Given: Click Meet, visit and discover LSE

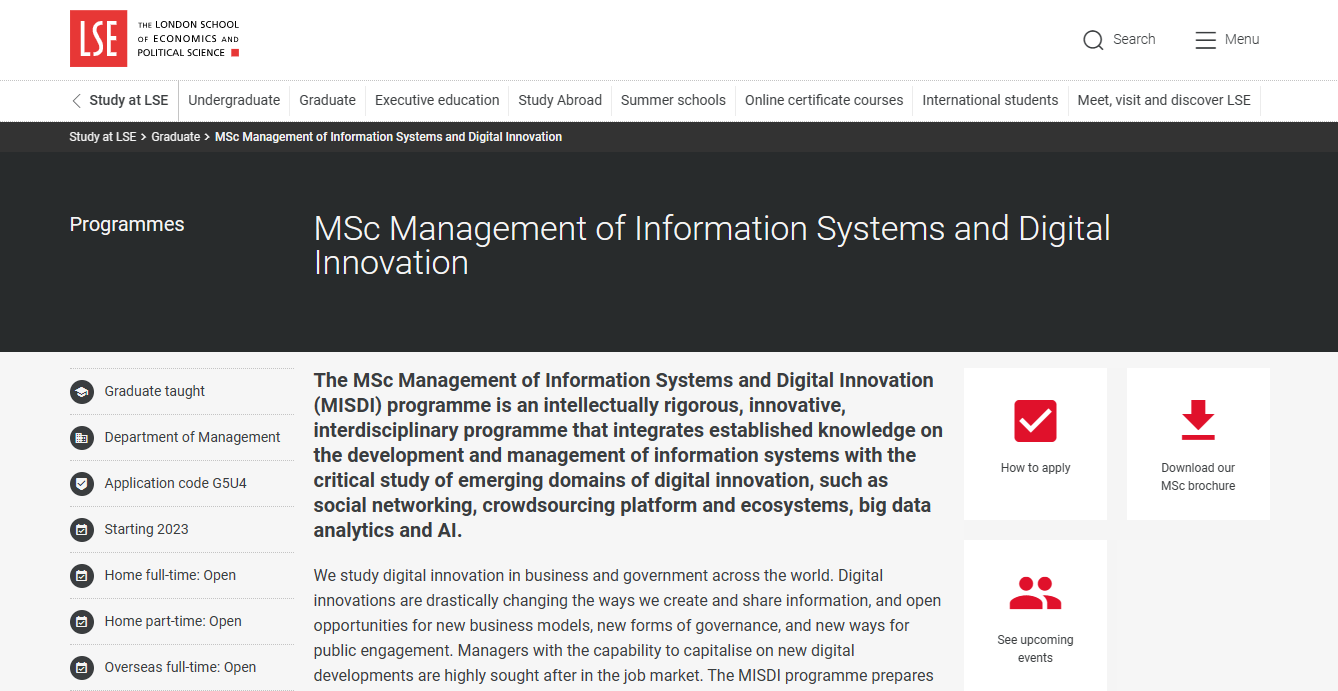Looking at the screenshot, I should click(x=1164, y=101).
